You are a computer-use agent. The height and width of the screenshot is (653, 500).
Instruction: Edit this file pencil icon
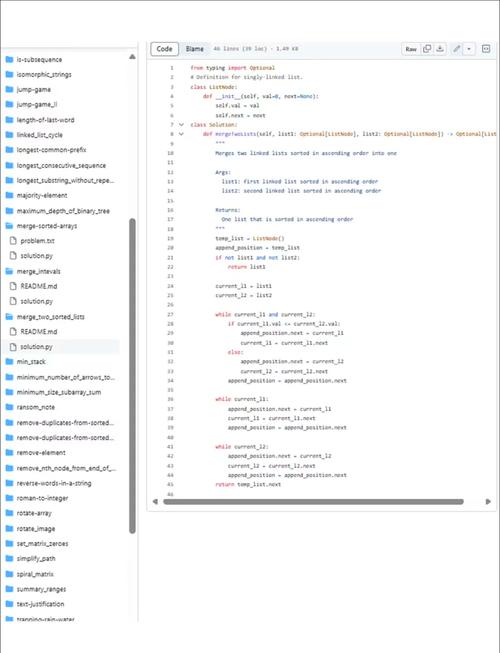[x=457, y=49]
